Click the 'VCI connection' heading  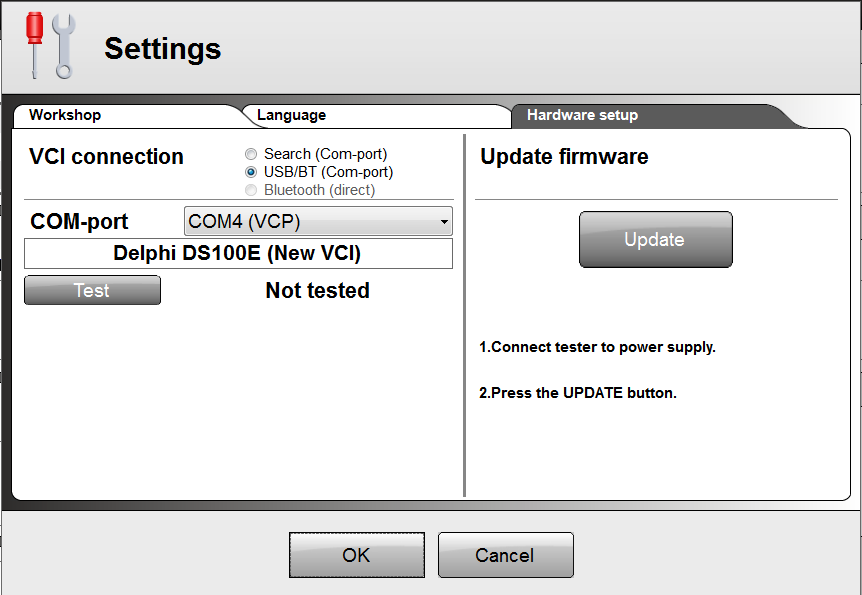tap(106, 157)
